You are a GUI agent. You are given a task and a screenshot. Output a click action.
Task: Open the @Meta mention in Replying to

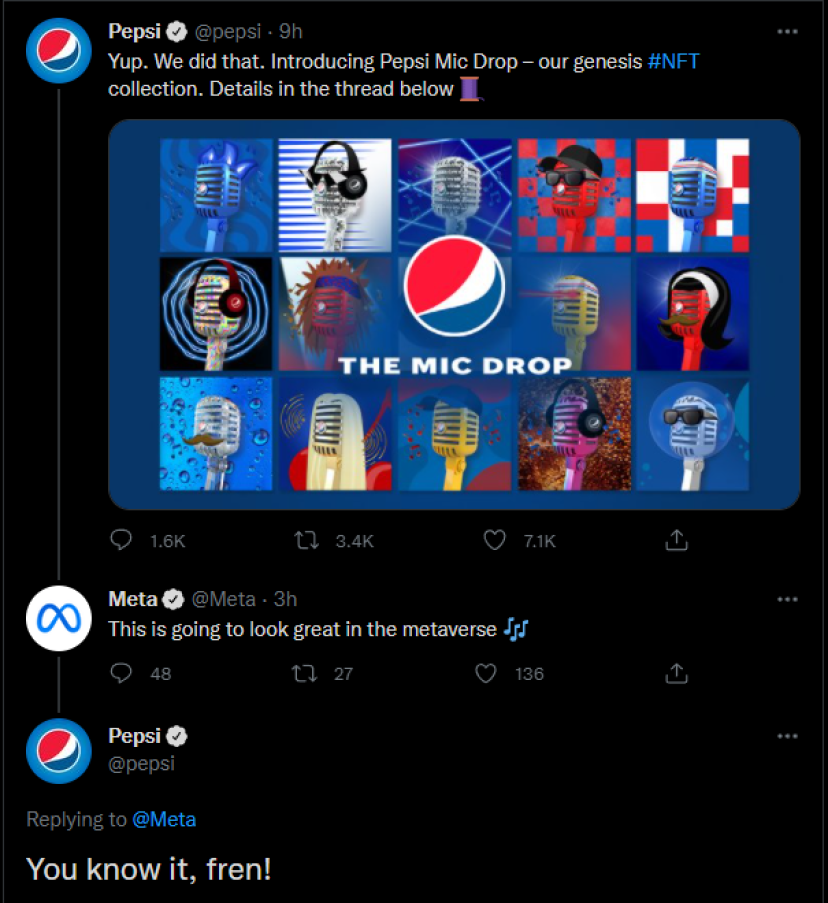tap(164, 819)
